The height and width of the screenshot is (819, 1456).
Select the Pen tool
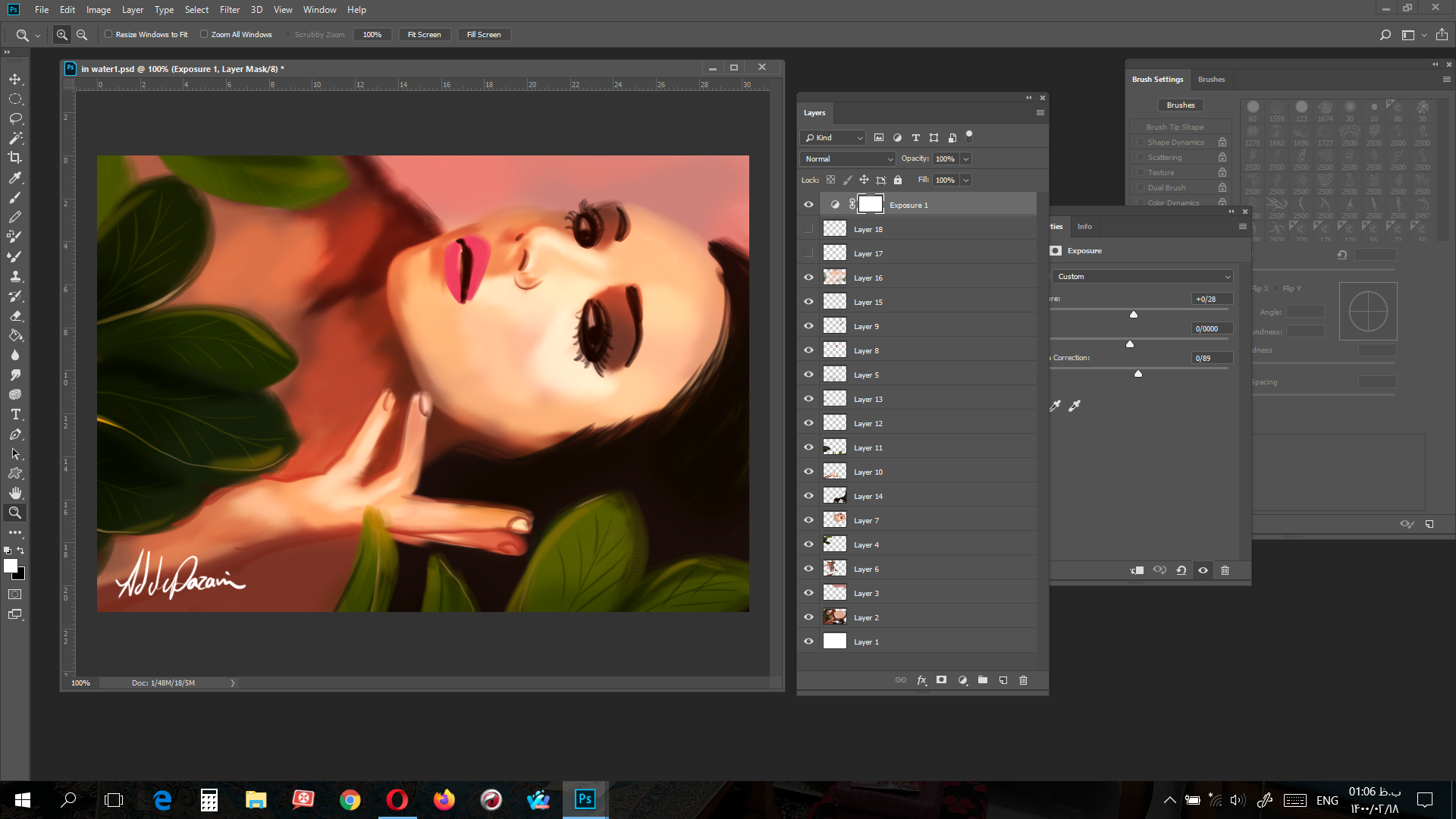(x=15, y=435)
